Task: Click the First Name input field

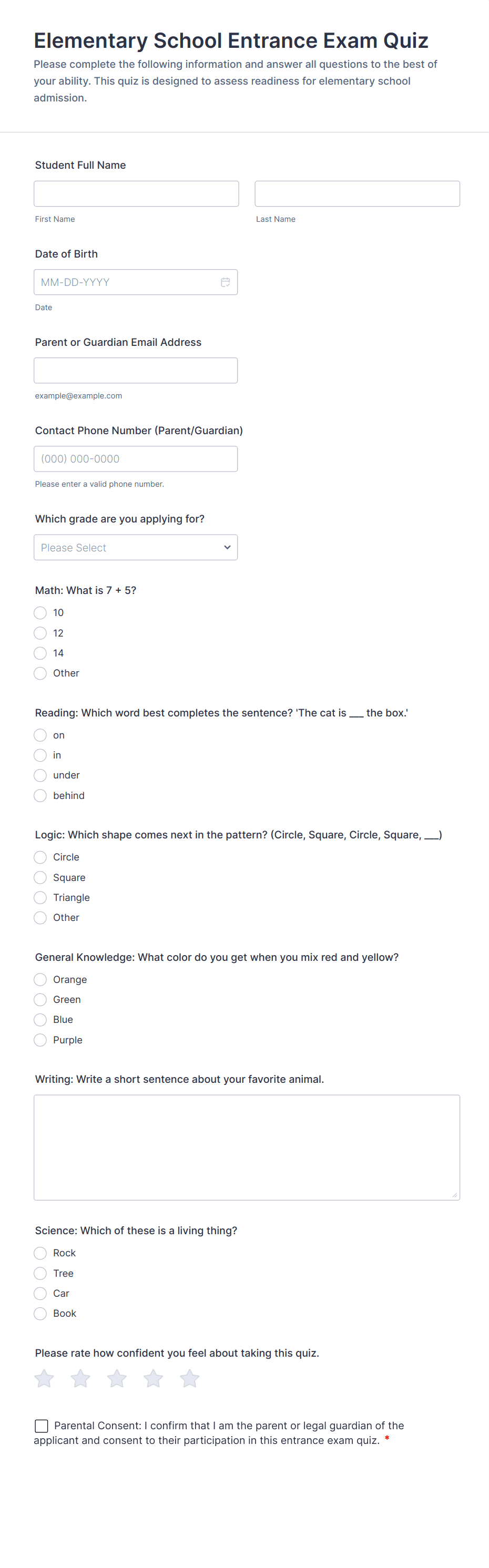Action: click(x=136, y=193)
